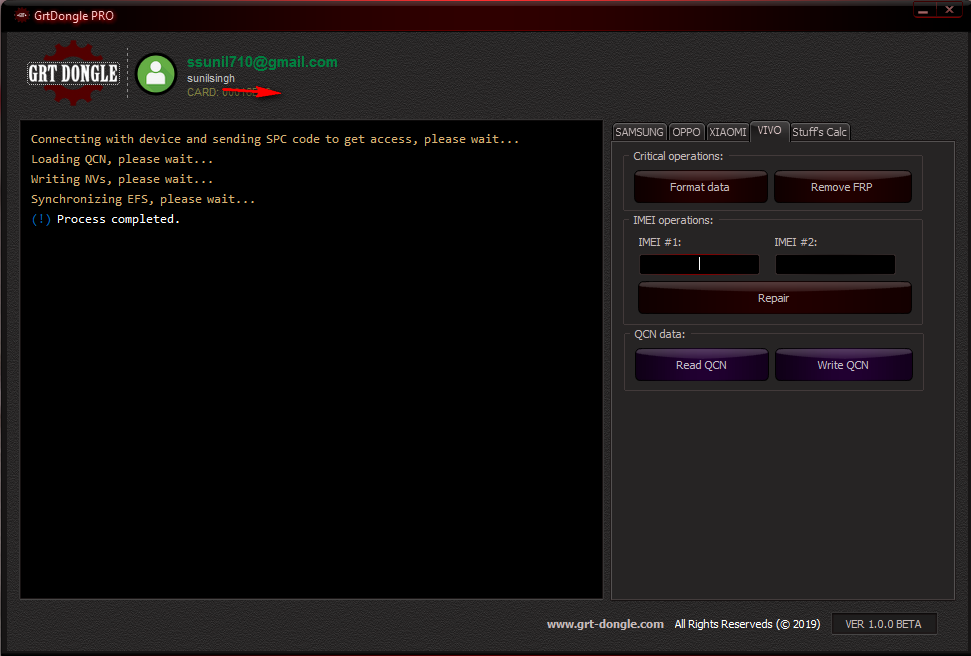The width and height of the screenshot is (971, 656).
Task: Click the 'Synchronizing EFS, please wait...' log line
Action: (x=143, y=199)
